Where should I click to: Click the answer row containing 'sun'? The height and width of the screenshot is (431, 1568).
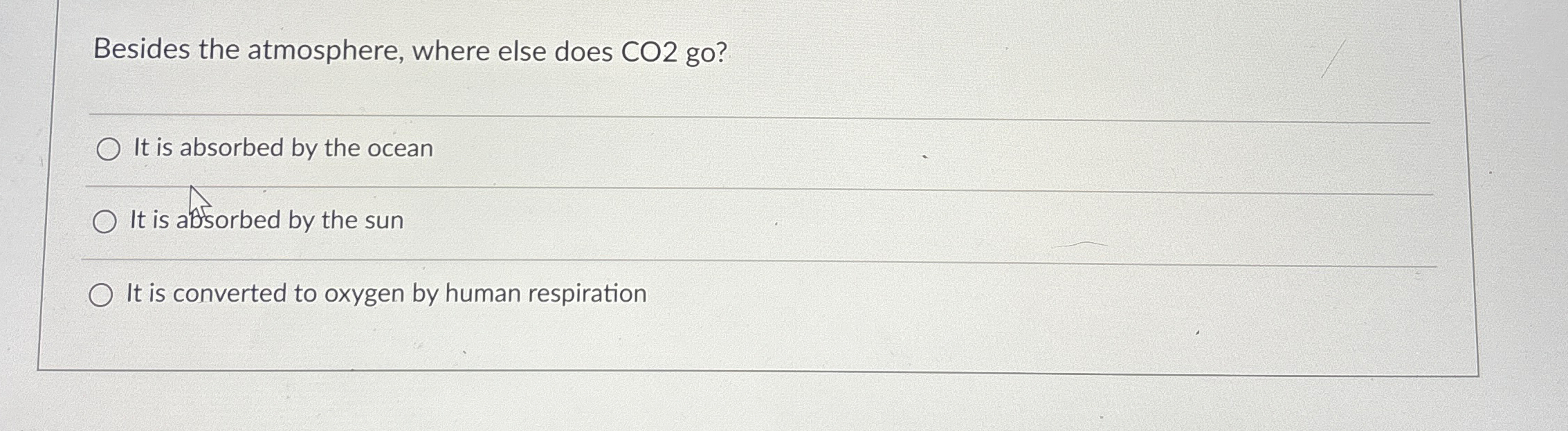(x=265, y=221)
